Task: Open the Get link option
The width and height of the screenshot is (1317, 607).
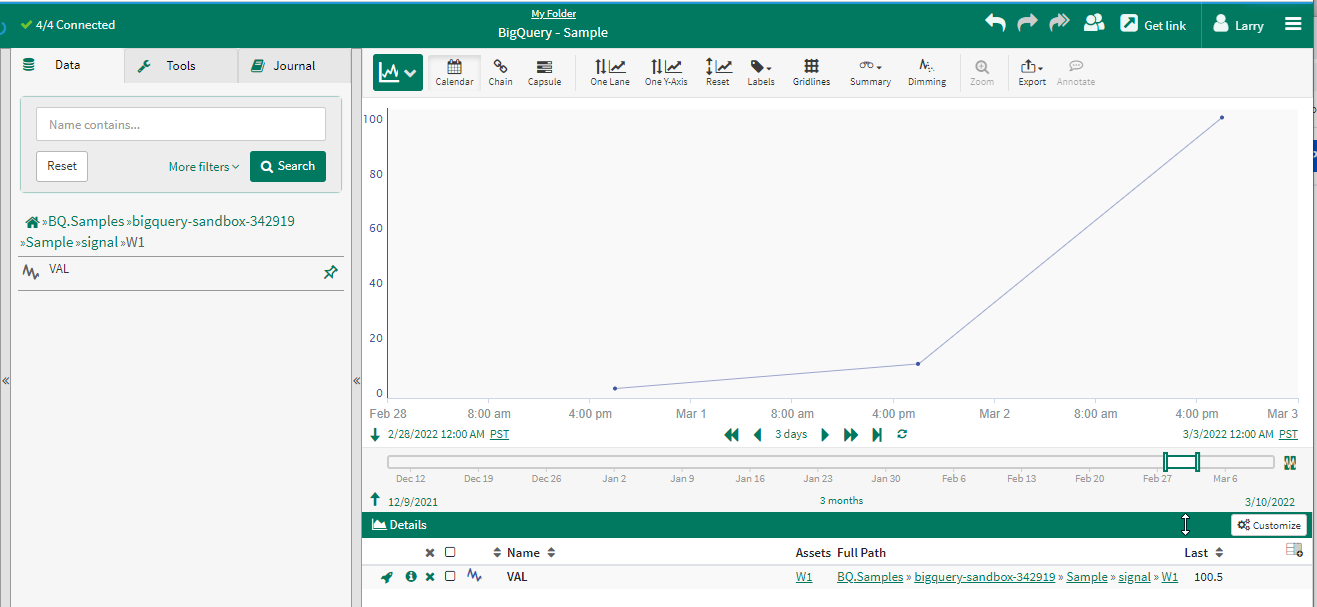Action: coord(1153,25)
